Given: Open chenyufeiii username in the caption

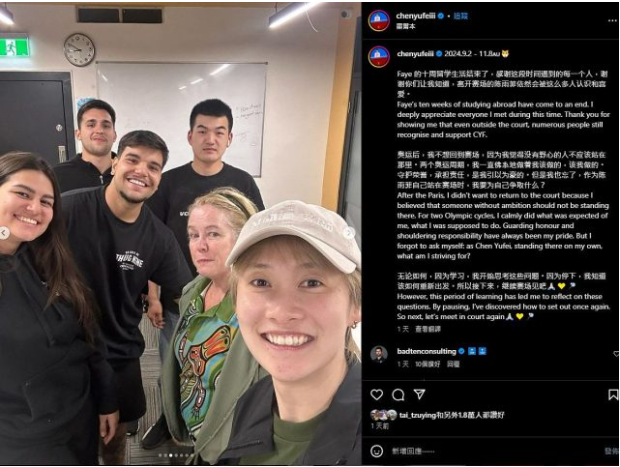Looking at the screenshot, I should (x=415, y=54).
